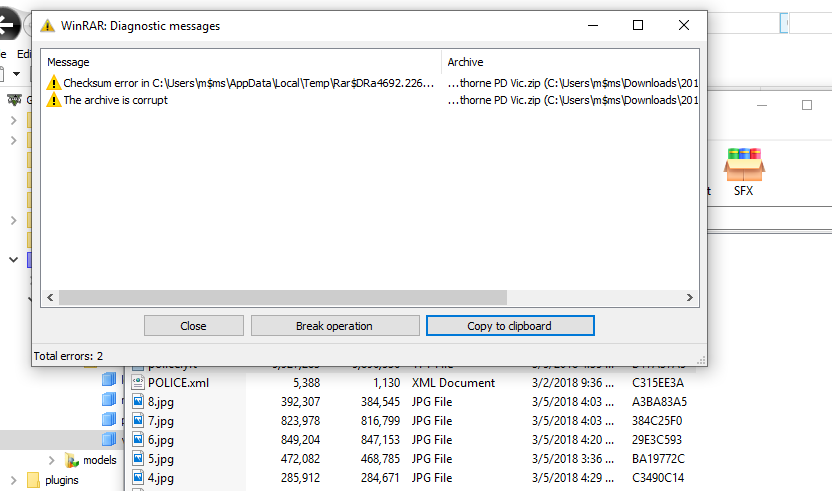Click the back arrow in background window

tap(6, 25)
